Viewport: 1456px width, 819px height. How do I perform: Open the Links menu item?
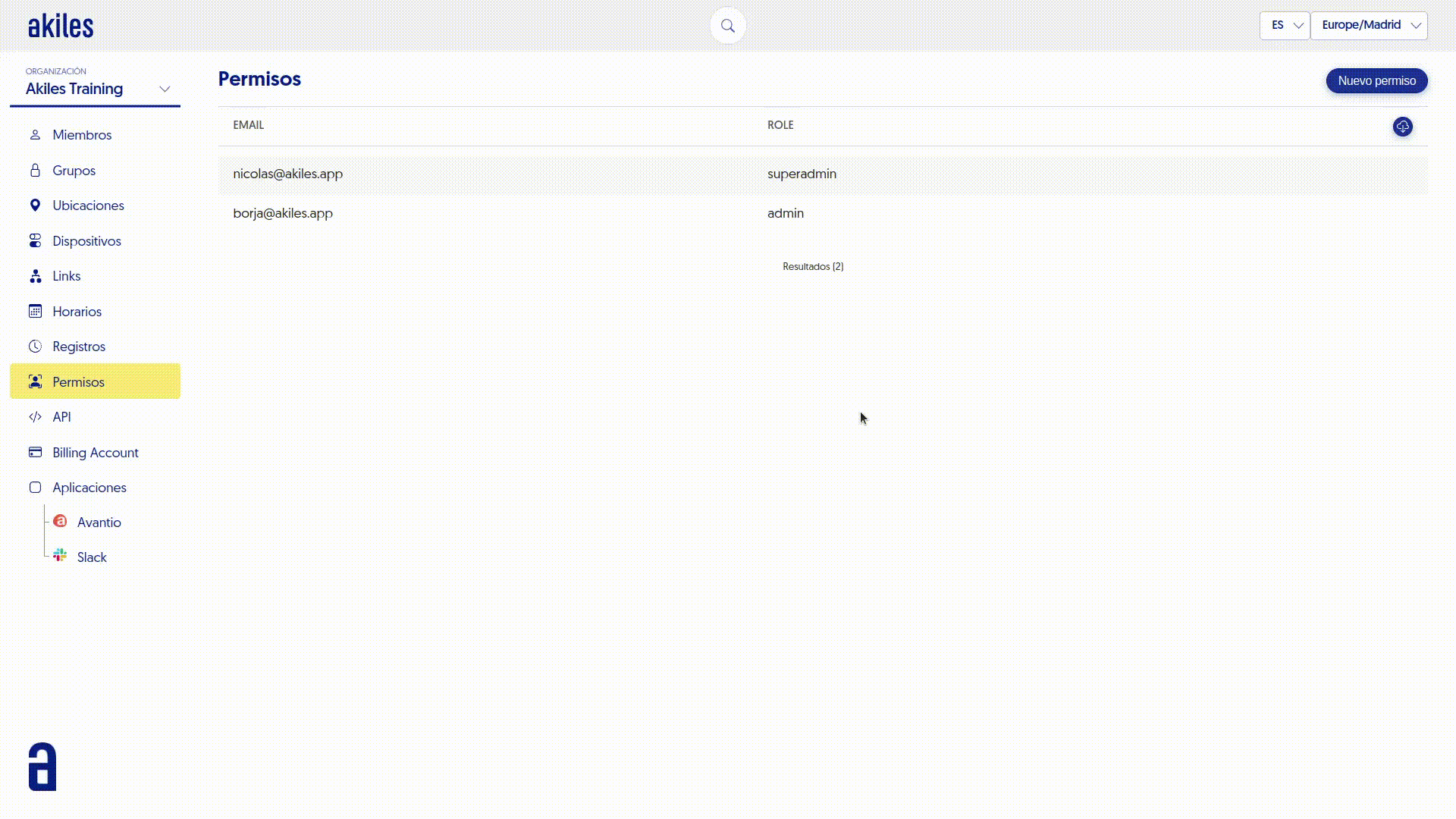click(x=67, y=276)
